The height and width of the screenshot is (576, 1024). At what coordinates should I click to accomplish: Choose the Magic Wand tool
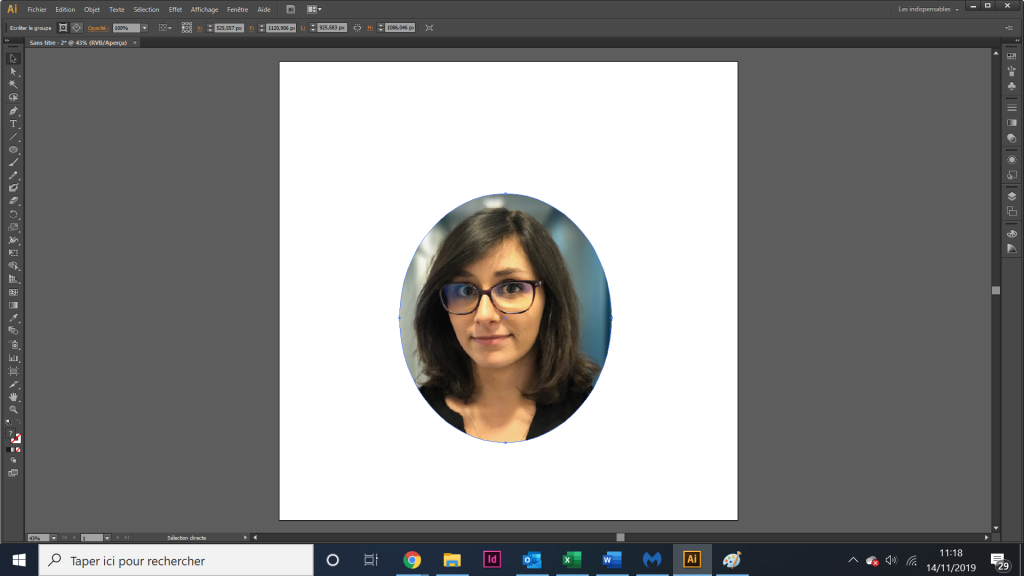click(x=13, y=84)
